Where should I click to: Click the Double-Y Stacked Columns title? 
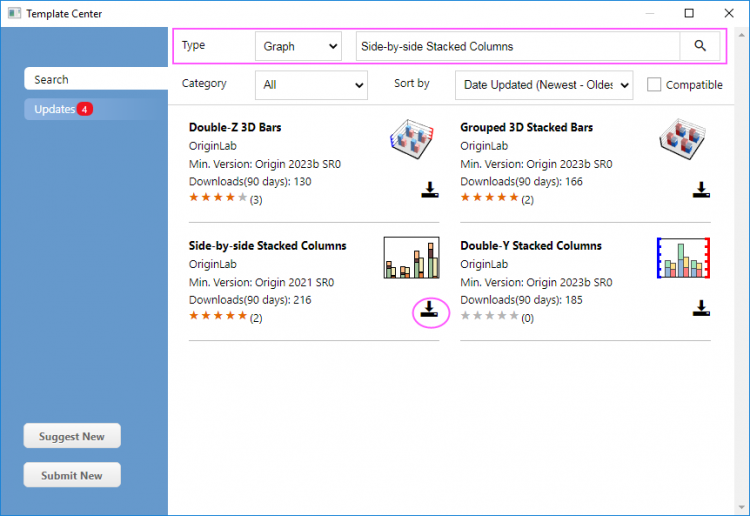[531, 246]
